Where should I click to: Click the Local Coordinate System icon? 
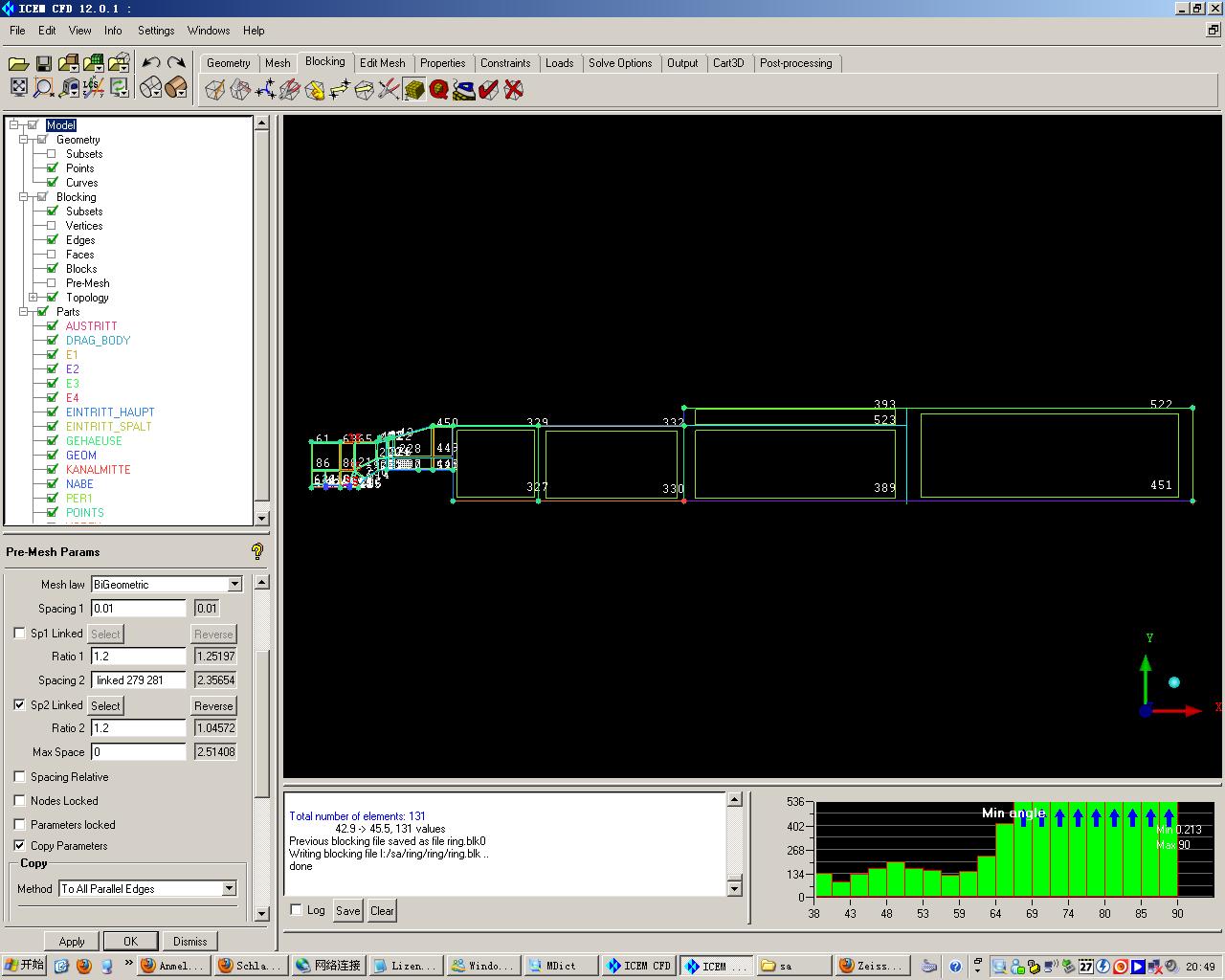click(x=94, y=88)
